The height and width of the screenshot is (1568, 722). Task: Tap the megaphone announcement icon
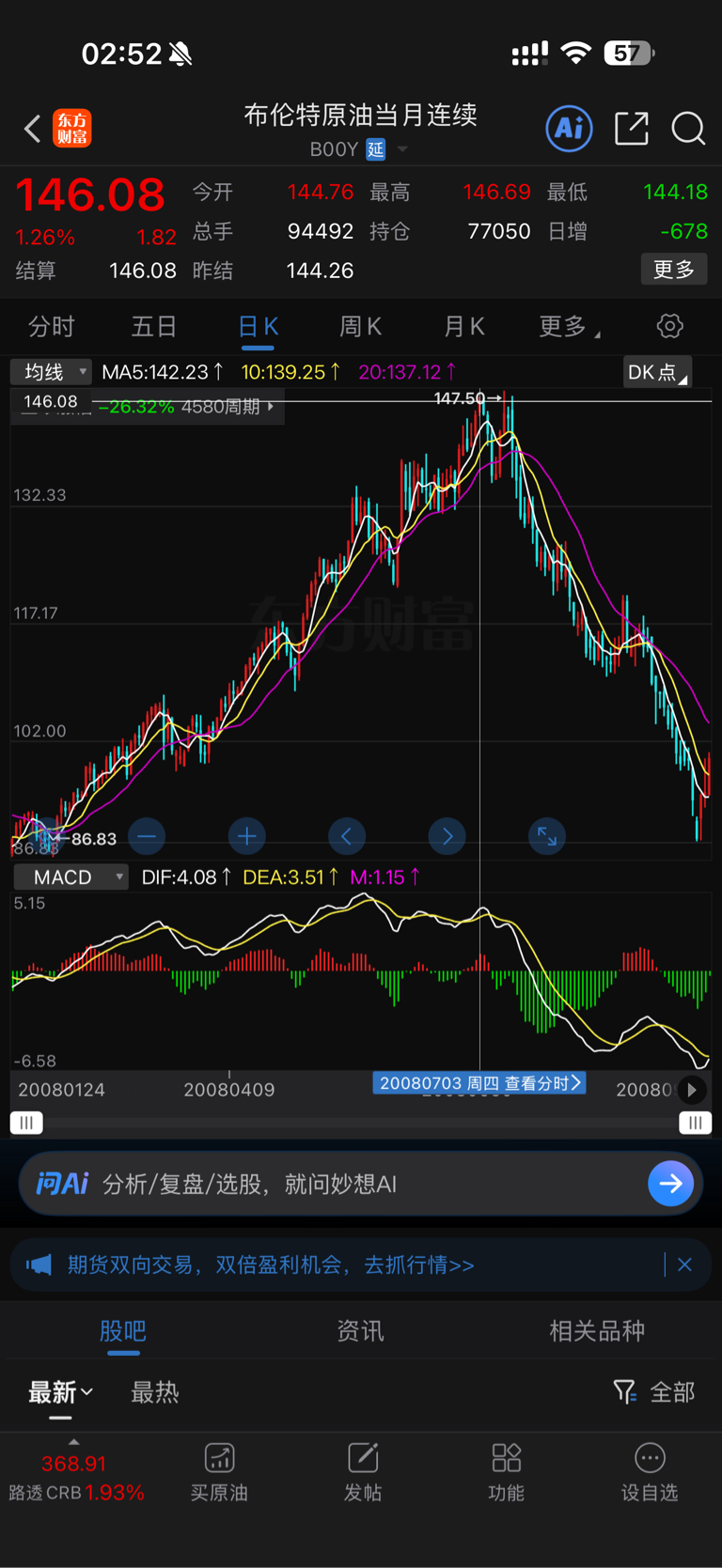tap(39, 1265)
